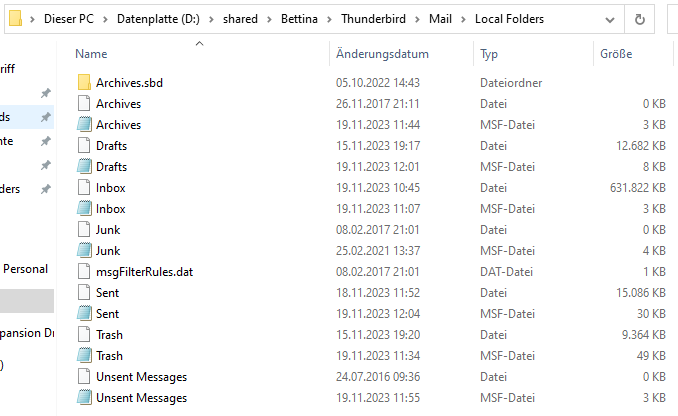
Task: Click the Archives.sbd folder icon
Action: 84,83
